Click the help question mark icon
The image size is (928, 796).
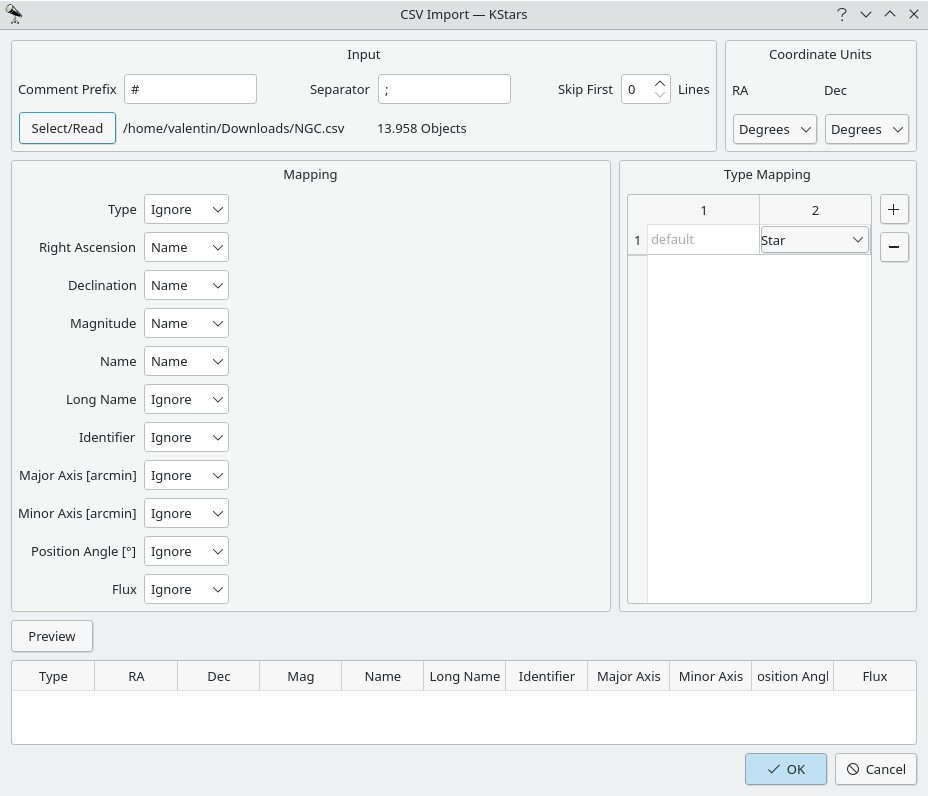click(x=842, y=14)
